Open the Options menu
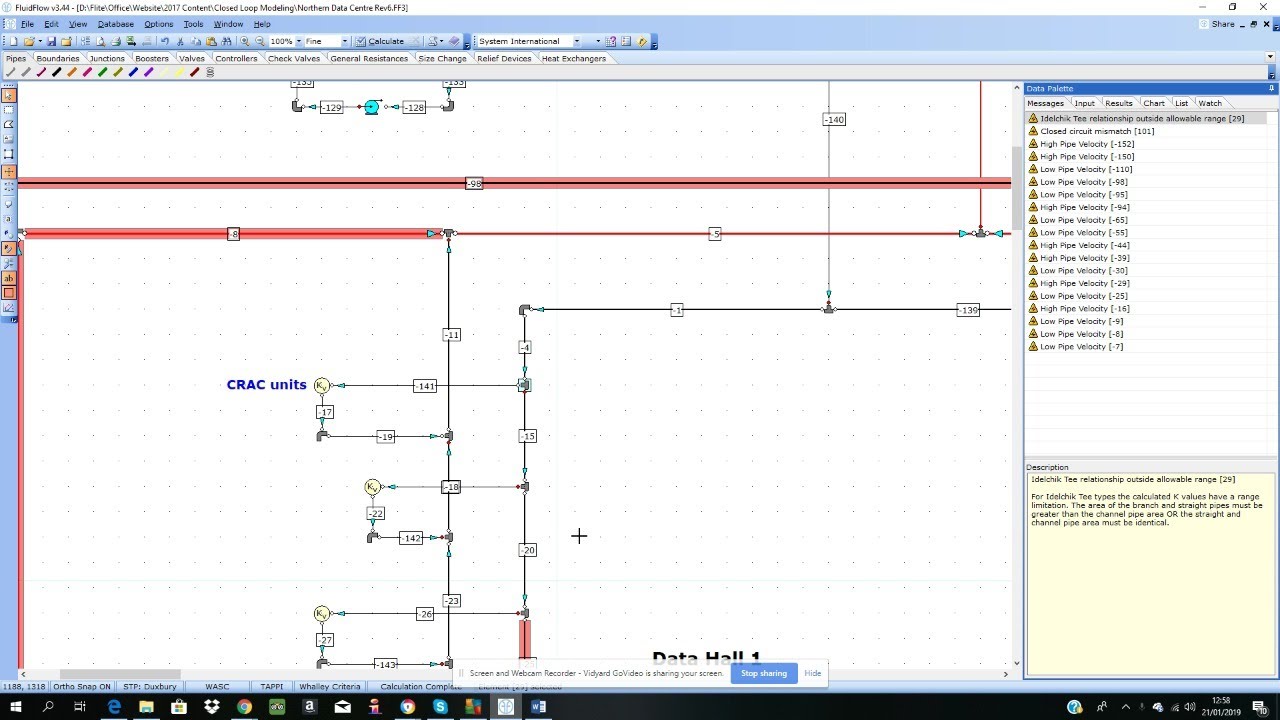The height and width of the screenshot is (720, 1280). [158, 24]
